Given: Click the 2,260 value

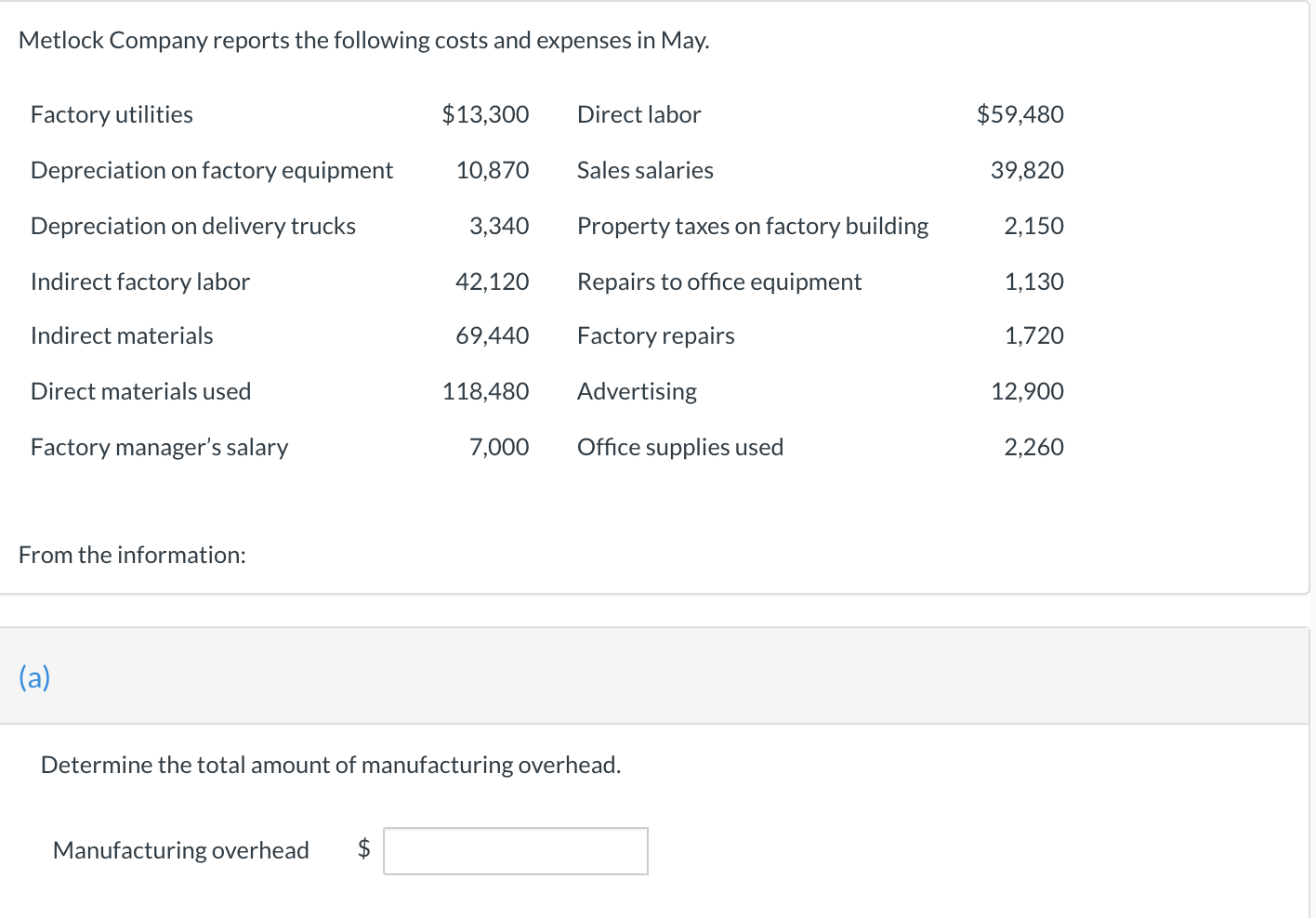Looking at the screenshot, I should pos(1034,447).
